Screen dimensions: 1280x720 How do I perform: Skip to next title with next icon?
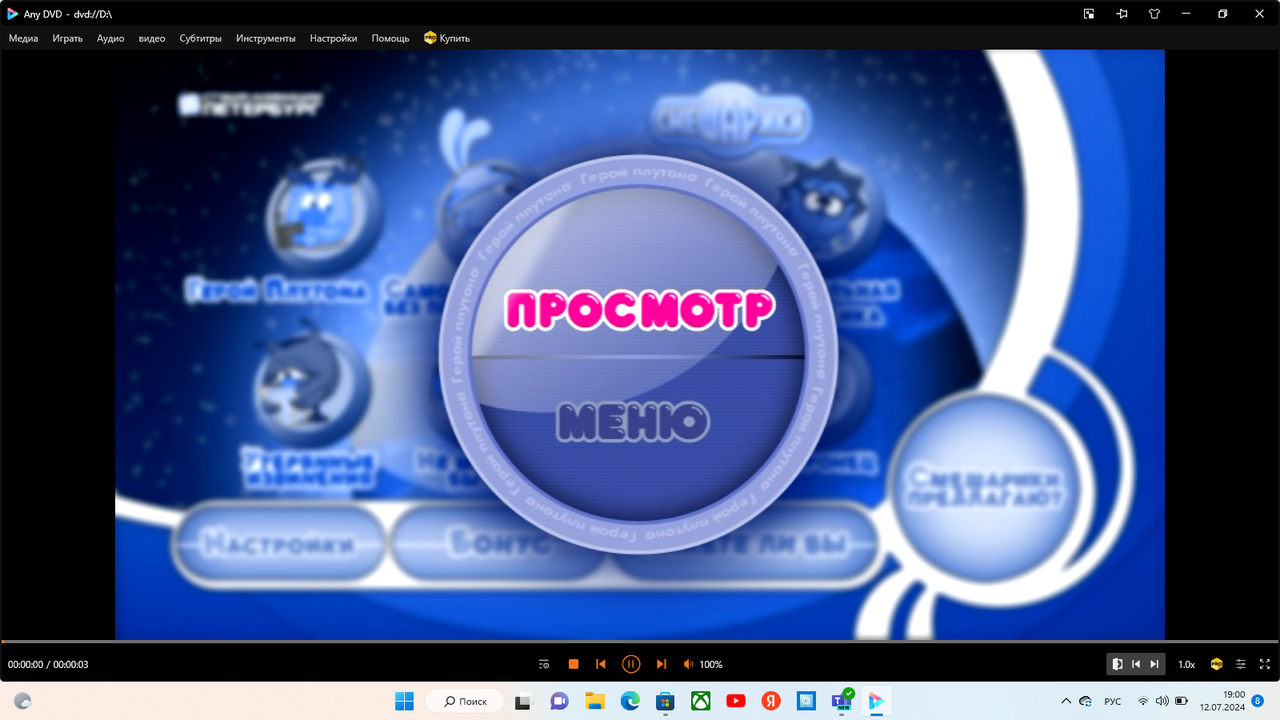(662, 663)
